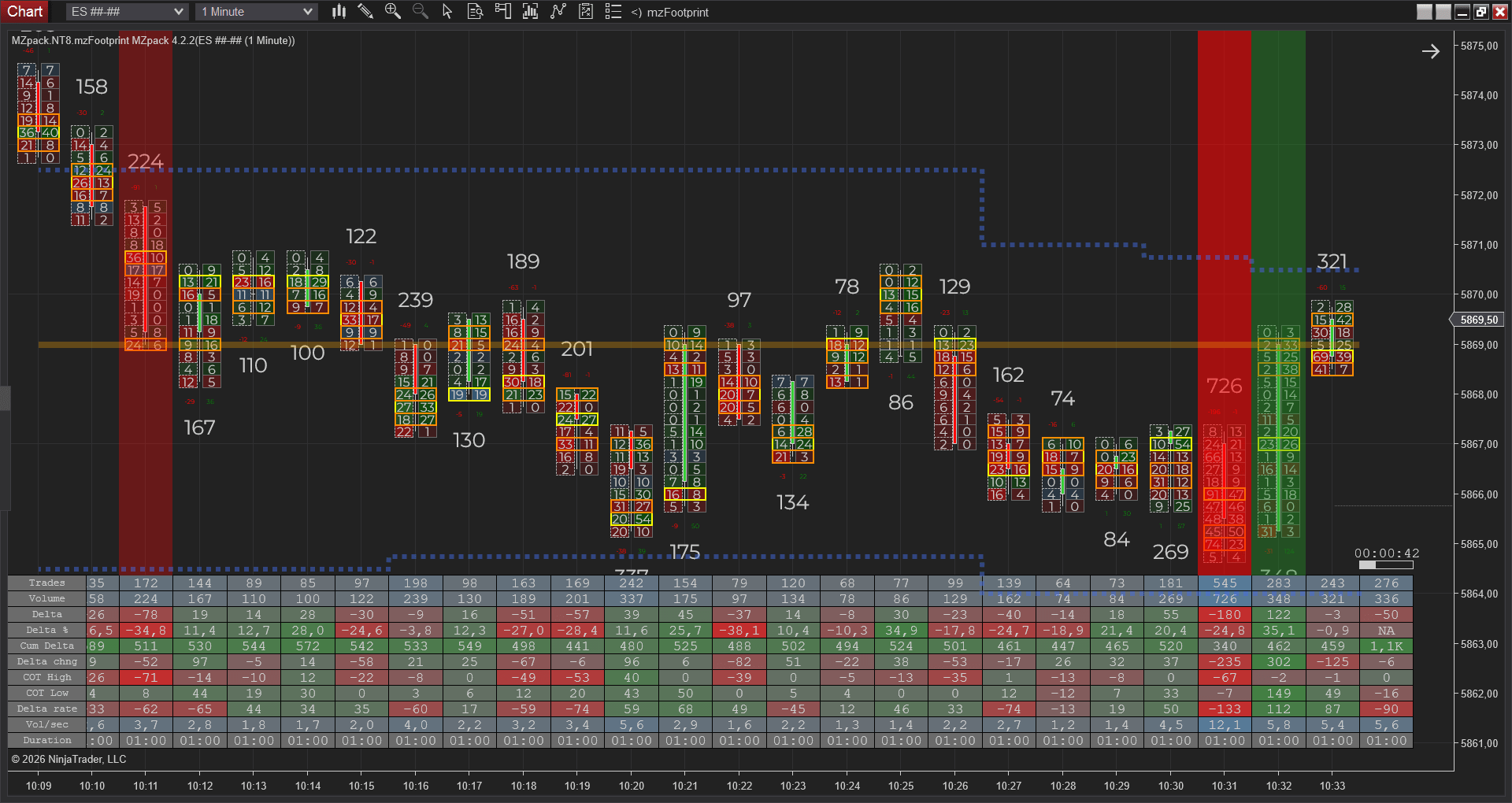Click the second gray link button

pyautogui.click(x=1443, y=12)
